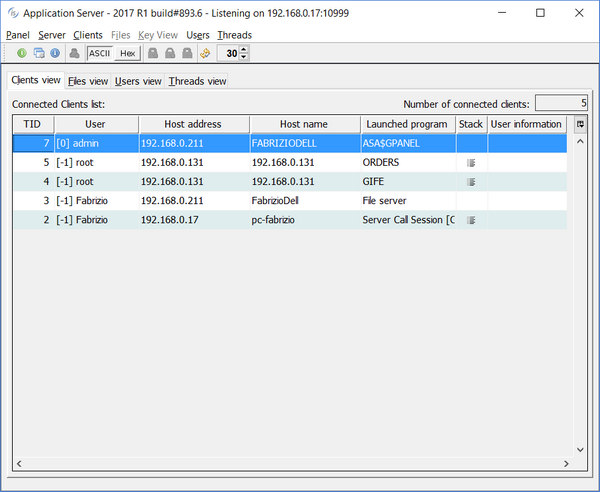
Task: Open stack icon for GIFE row
Action: (471, 181)
